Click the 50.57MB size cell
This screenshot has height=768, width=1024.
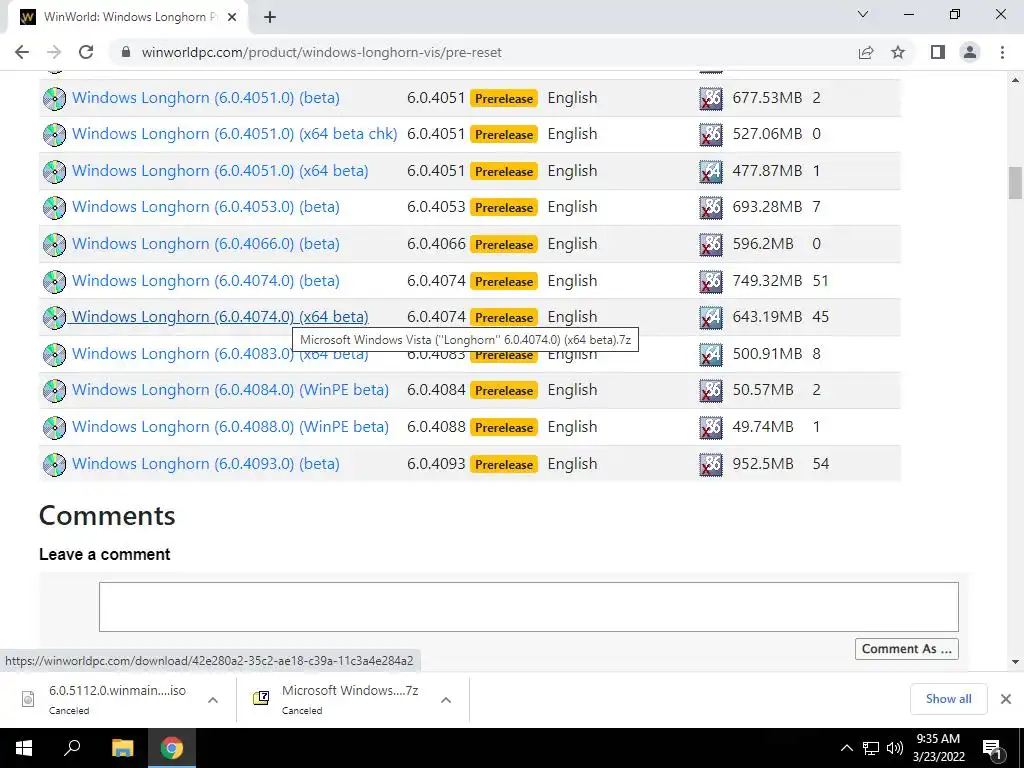[x=763, y=390]
